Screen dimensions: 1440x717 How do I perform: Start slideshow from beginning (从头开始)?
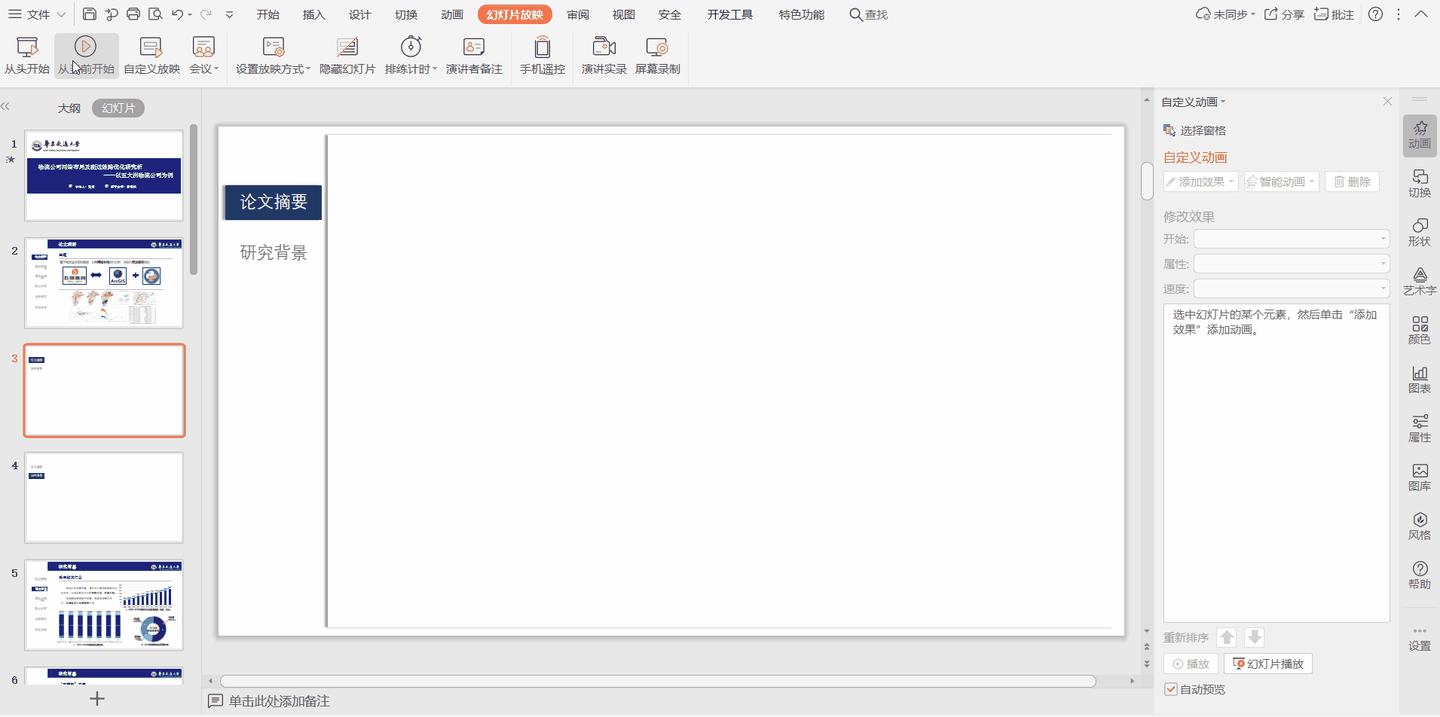coord(27,56)
